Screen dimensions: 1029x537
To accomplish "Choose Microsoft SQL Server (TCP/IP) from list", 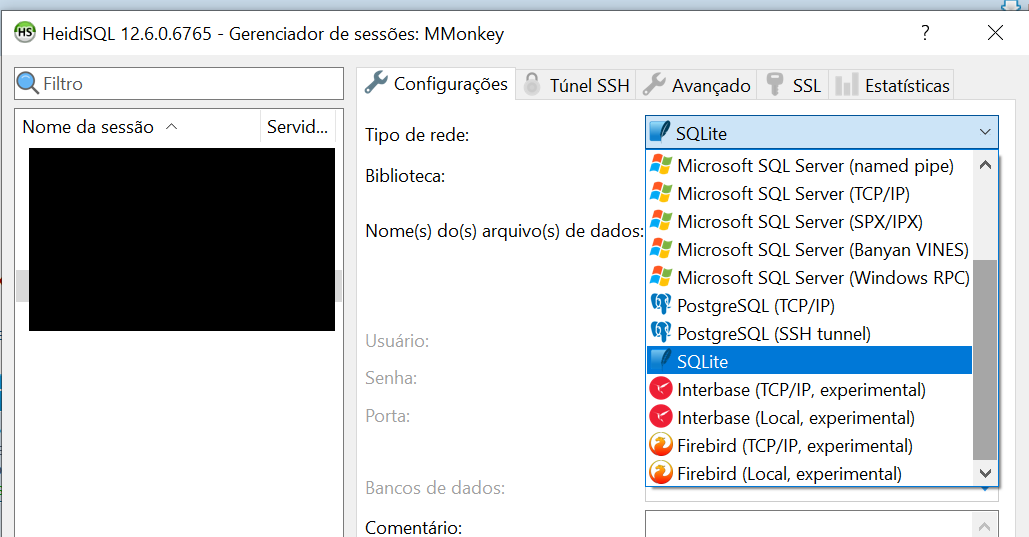I will coord(809,194).
